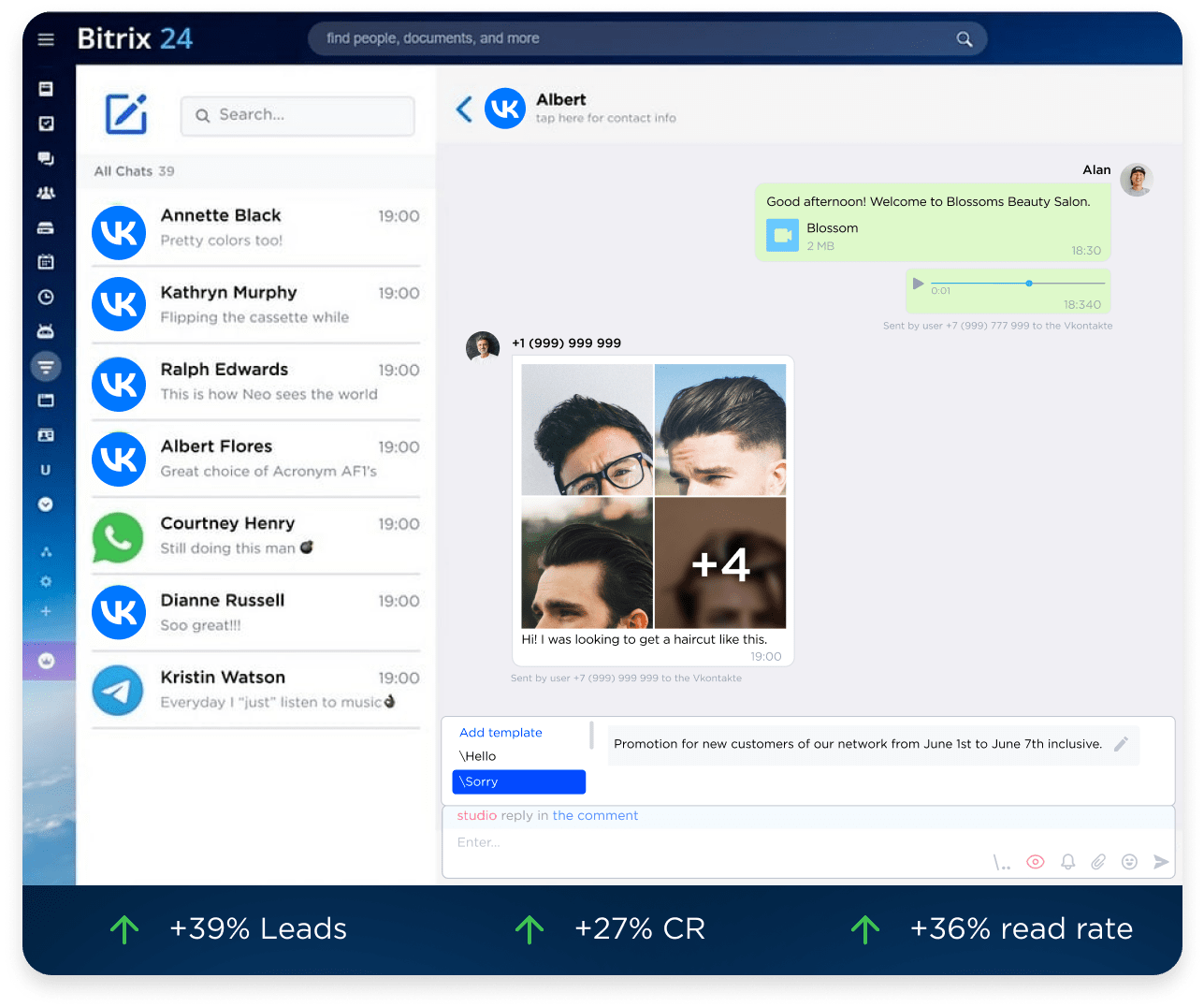Click the magnifier icon in global search
1204x1007 pixels.
pyautogui.click(x=965, y=39)
